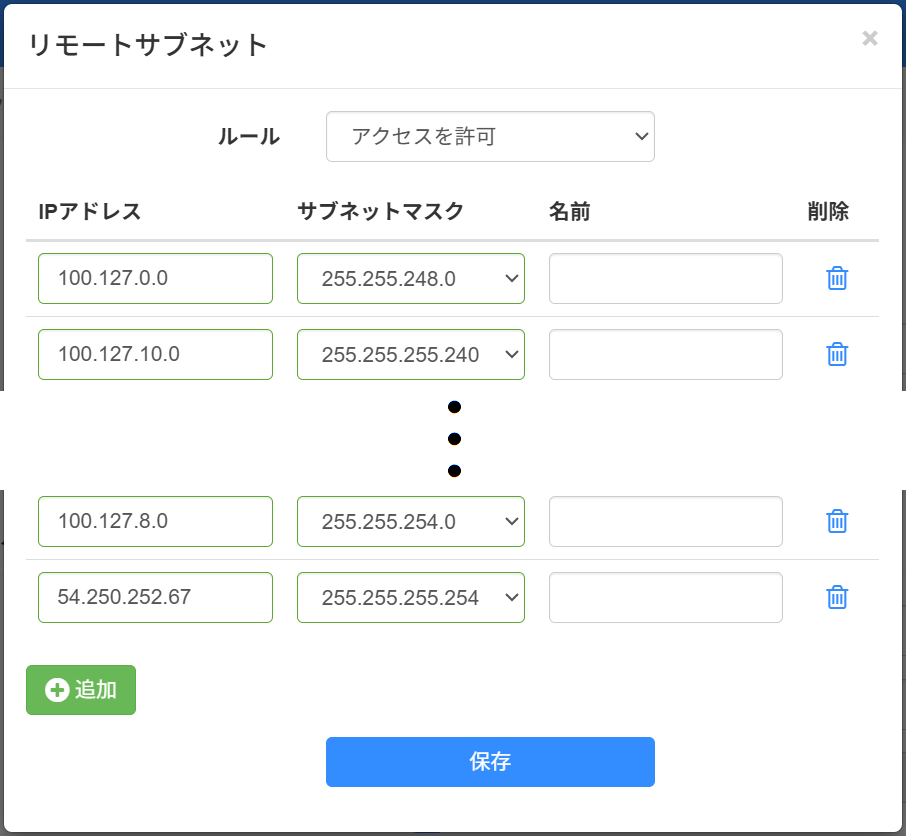Select the IP address field containing 100.127.0.0

click(155, 278)
